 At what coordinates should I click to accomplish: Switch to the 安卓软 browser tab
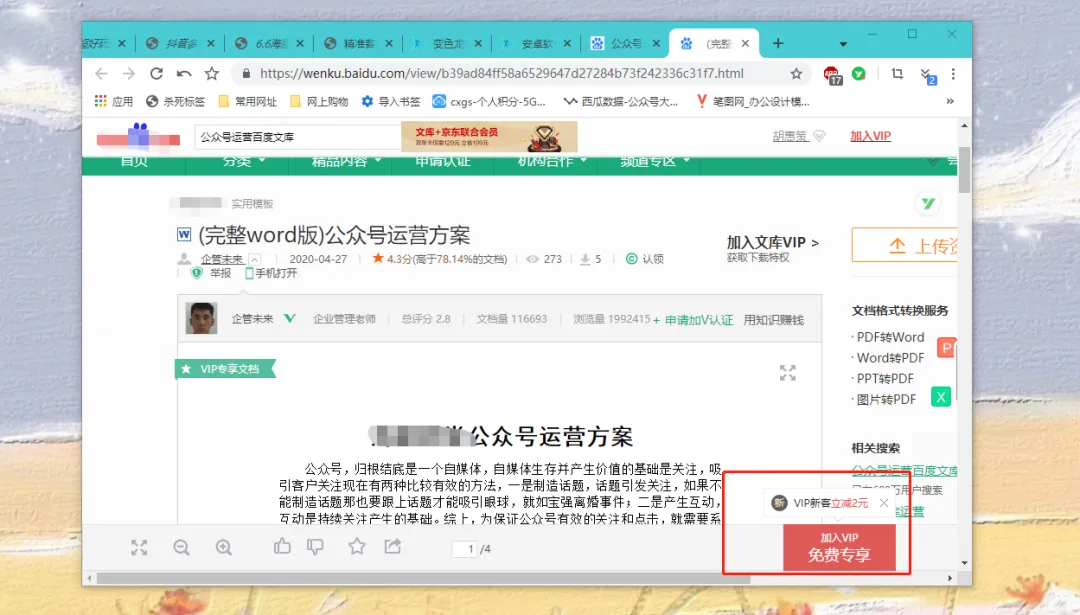537,43
